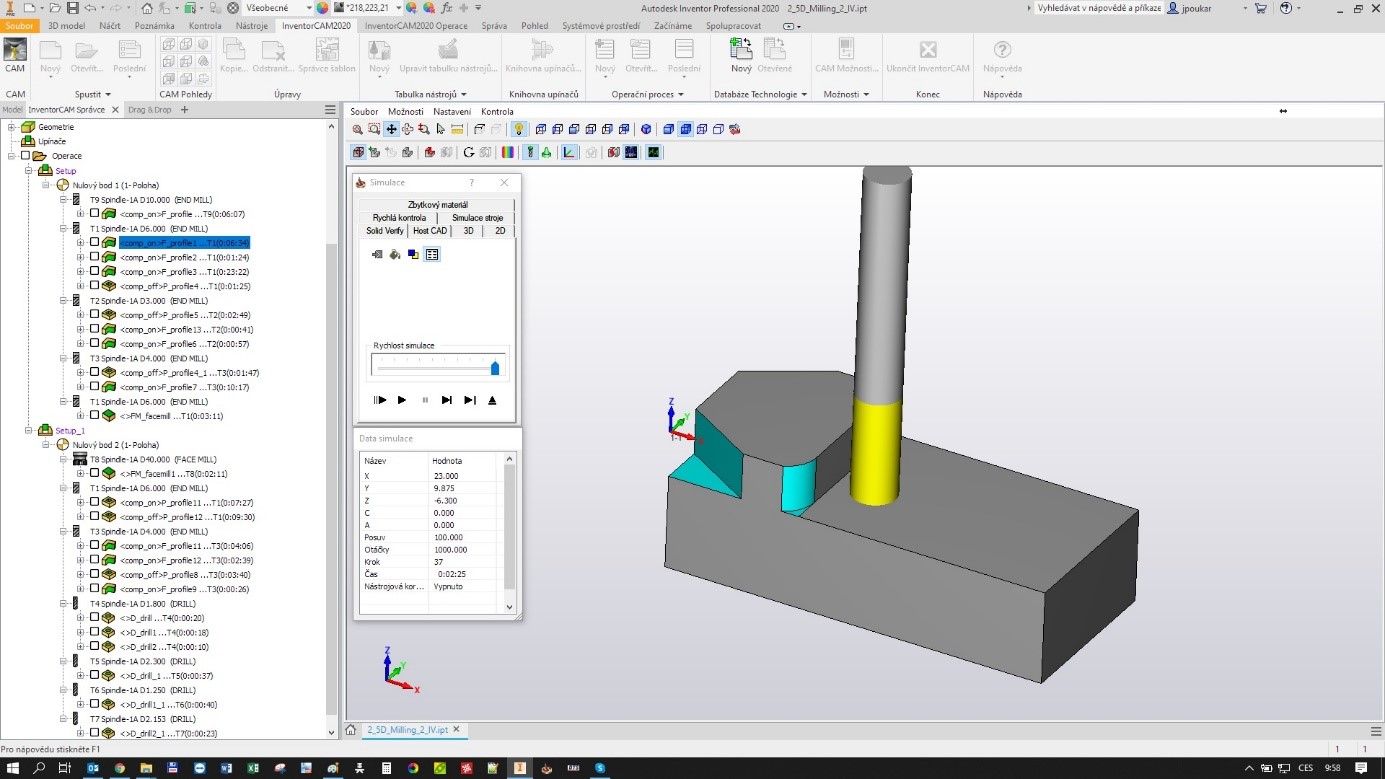Enable the checkbox next to Operace
This screenshot has height=779, width=1385.
[26, 156]
